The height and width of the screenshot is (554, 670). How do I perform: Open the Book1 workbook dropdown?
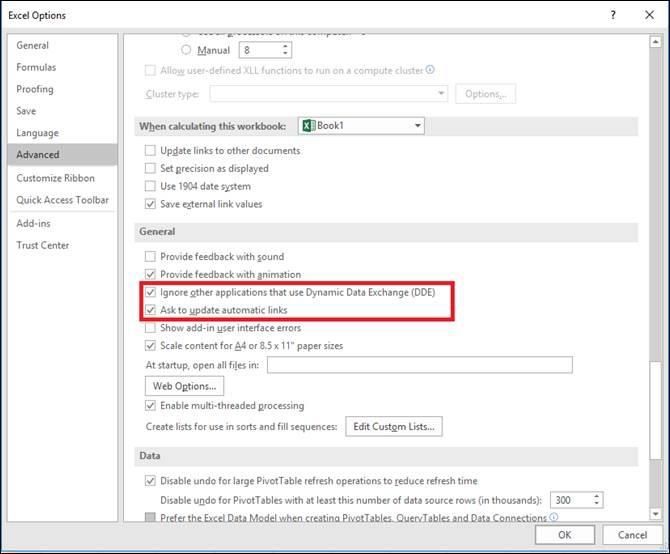click(x=417, y=126)
